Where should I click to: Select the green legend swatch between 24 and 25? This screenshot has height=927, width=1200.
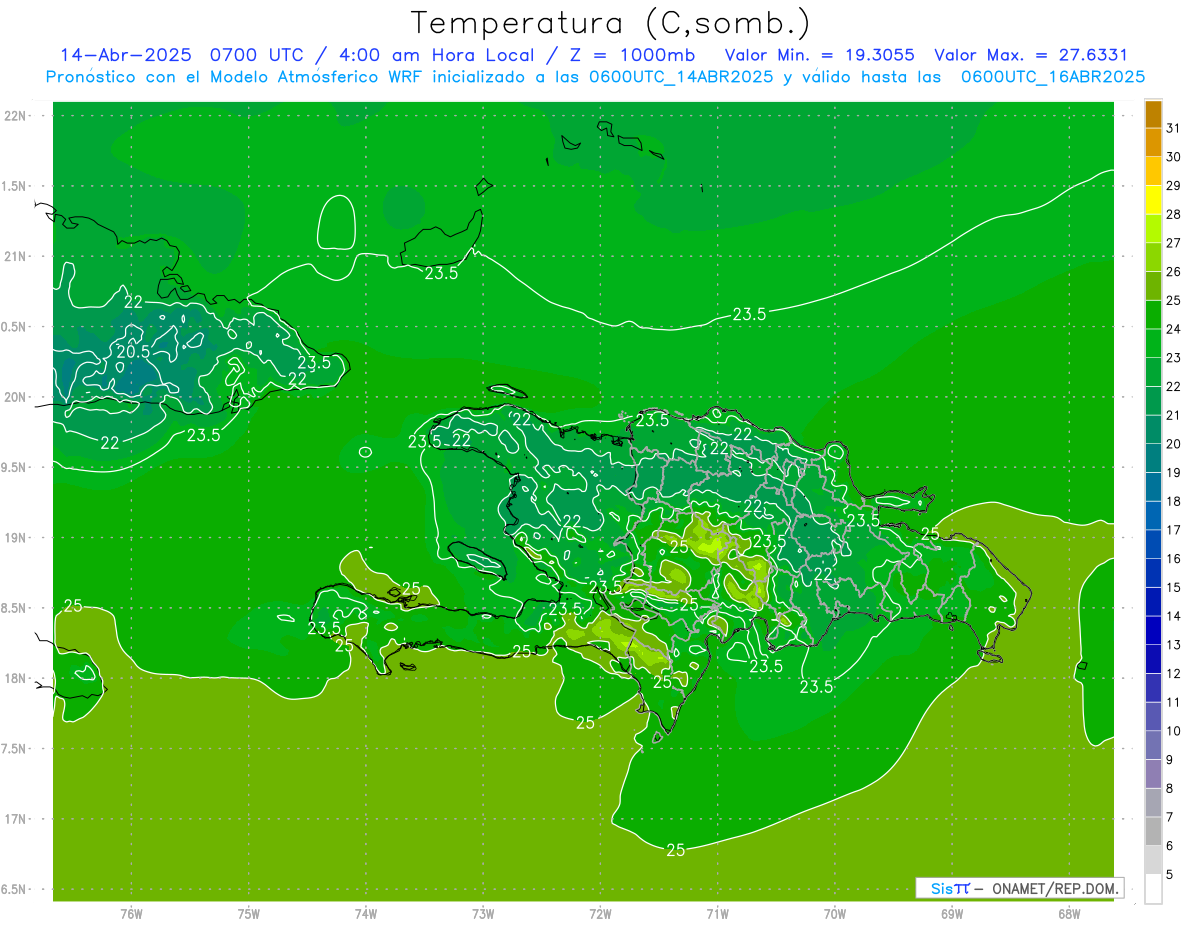[x=1153, y=315]
